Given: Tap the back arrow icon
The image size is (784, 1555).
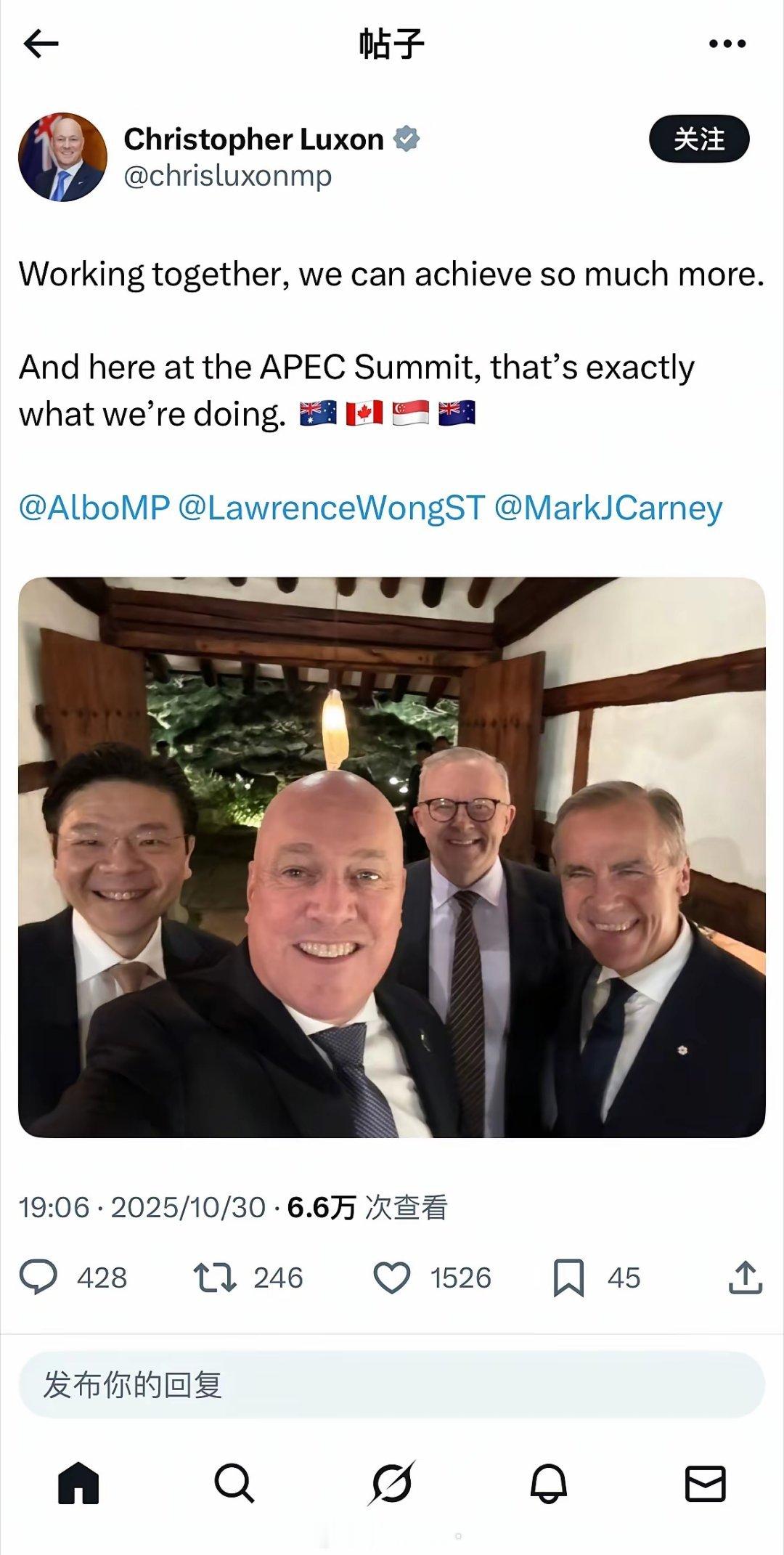Looking at the screenshot, I should coord(41,44).
